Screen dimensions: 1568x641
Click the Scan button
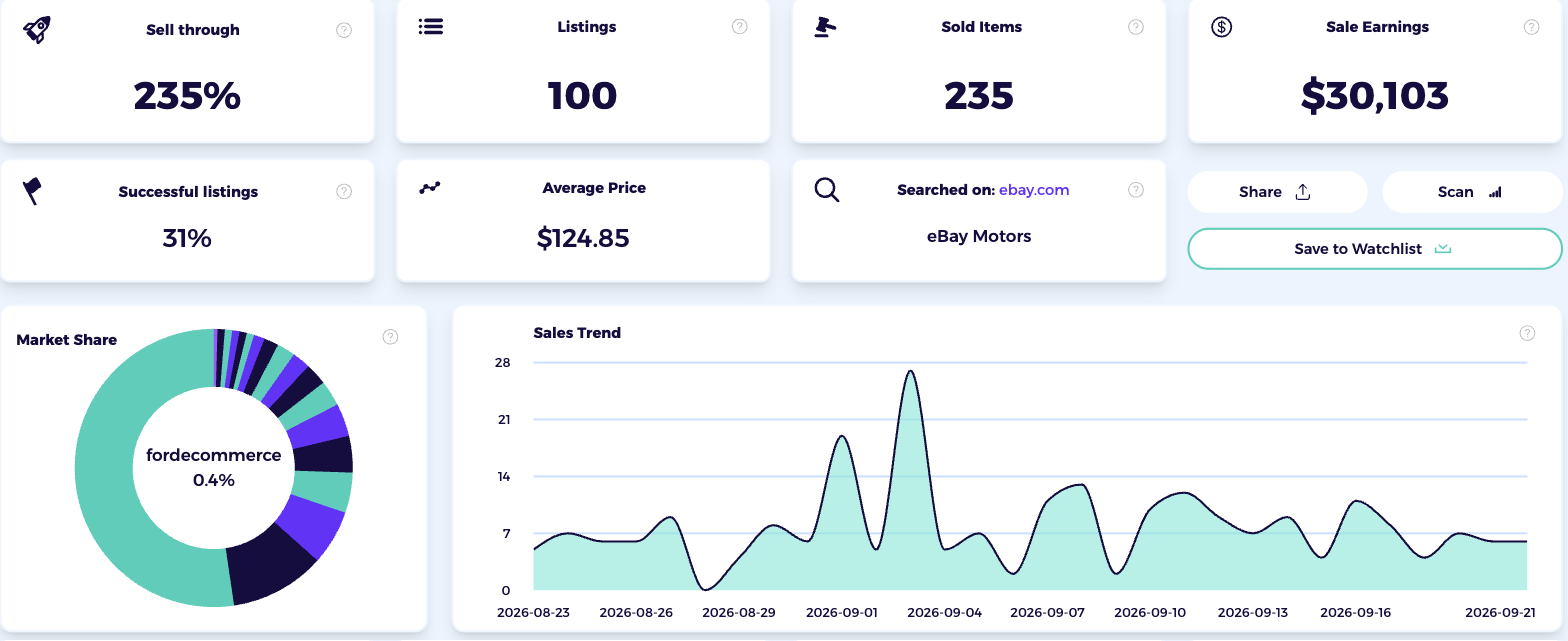[1472, 192]
